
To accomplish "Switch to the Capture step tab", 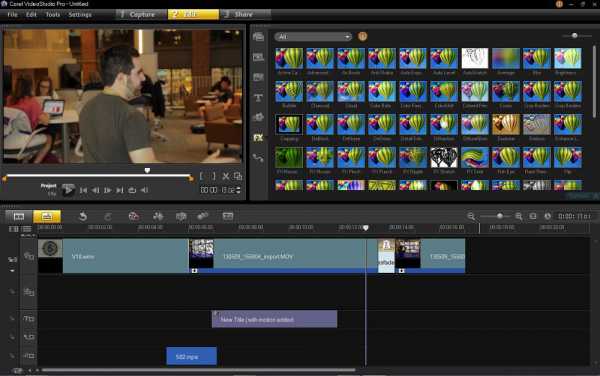I will (141, 15).
